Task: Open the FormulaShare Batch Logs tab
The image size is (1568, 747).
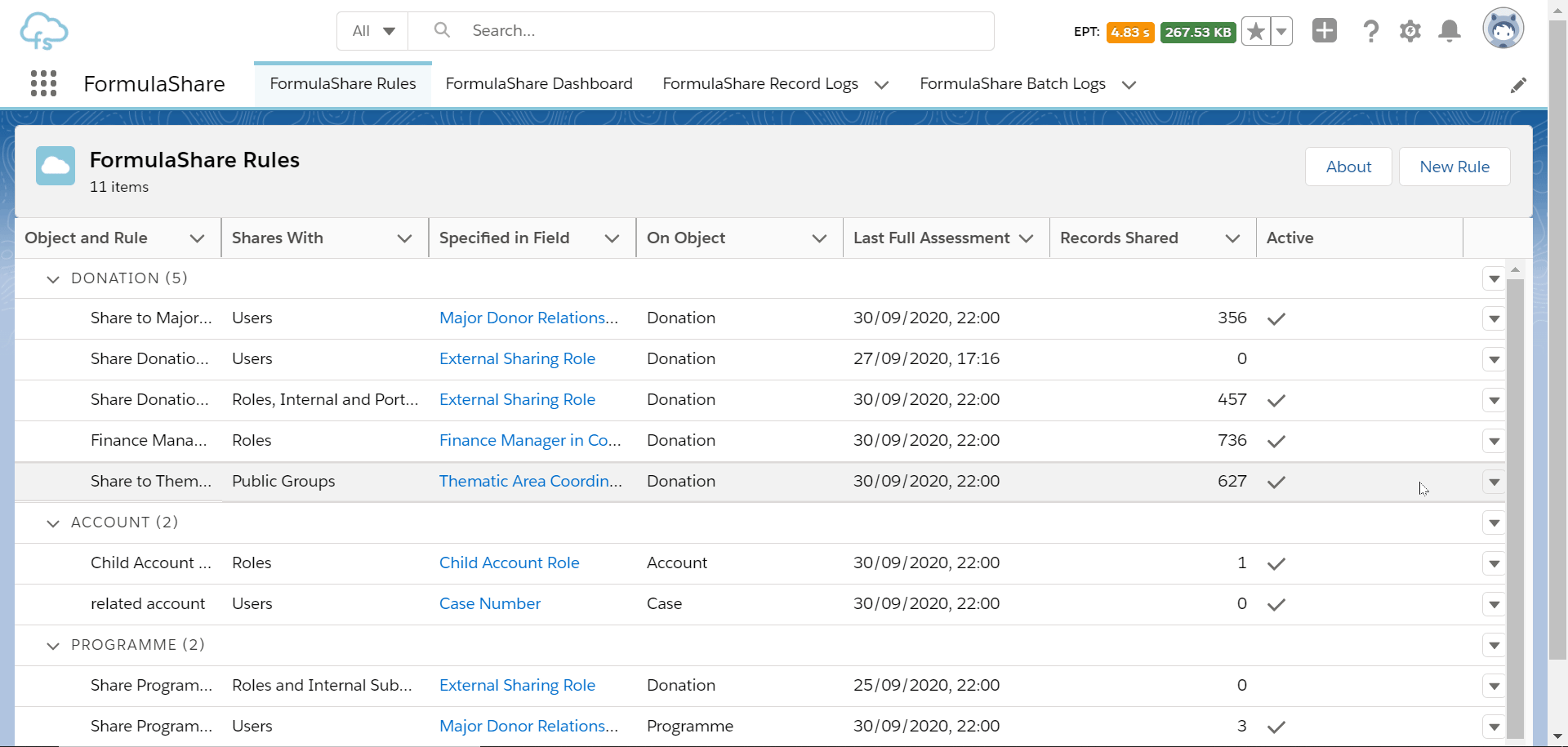Action: (1012, 83)
